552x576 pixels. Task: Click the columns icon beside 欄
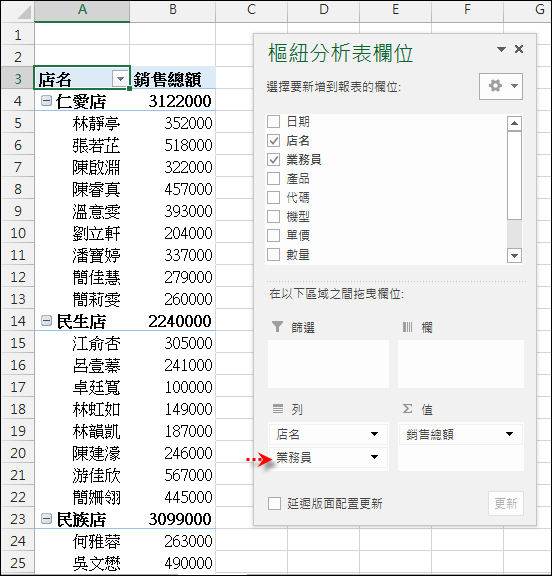(x=407, y=327)
